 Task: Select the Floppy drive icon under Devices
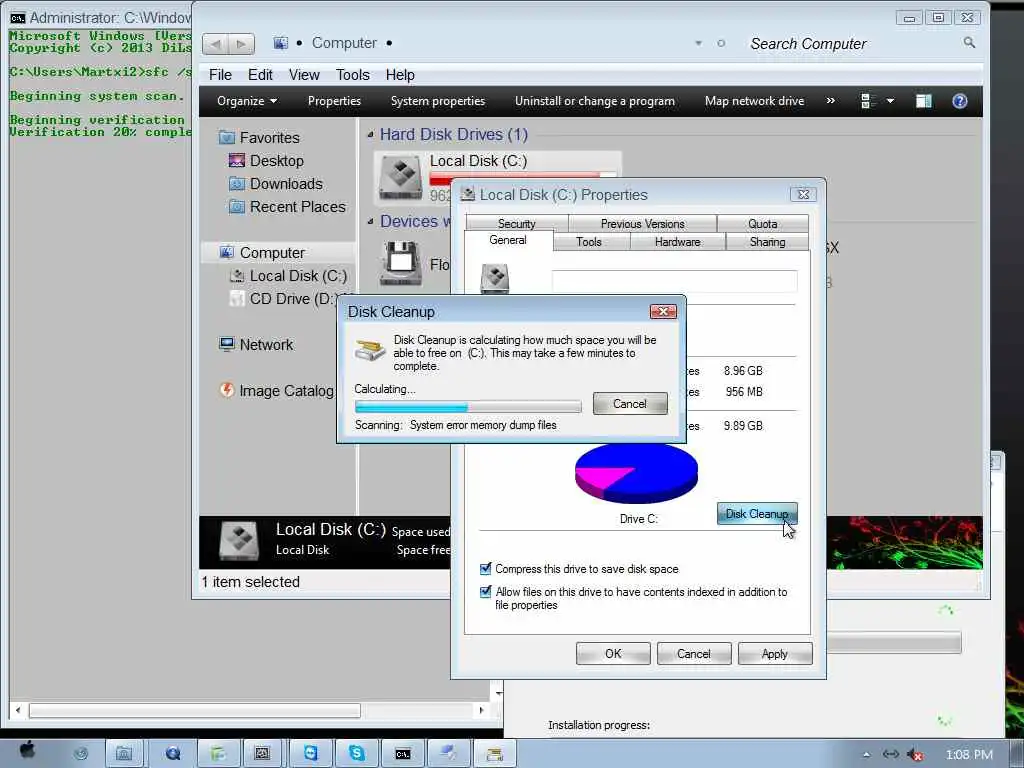click(x=401, y=263)
